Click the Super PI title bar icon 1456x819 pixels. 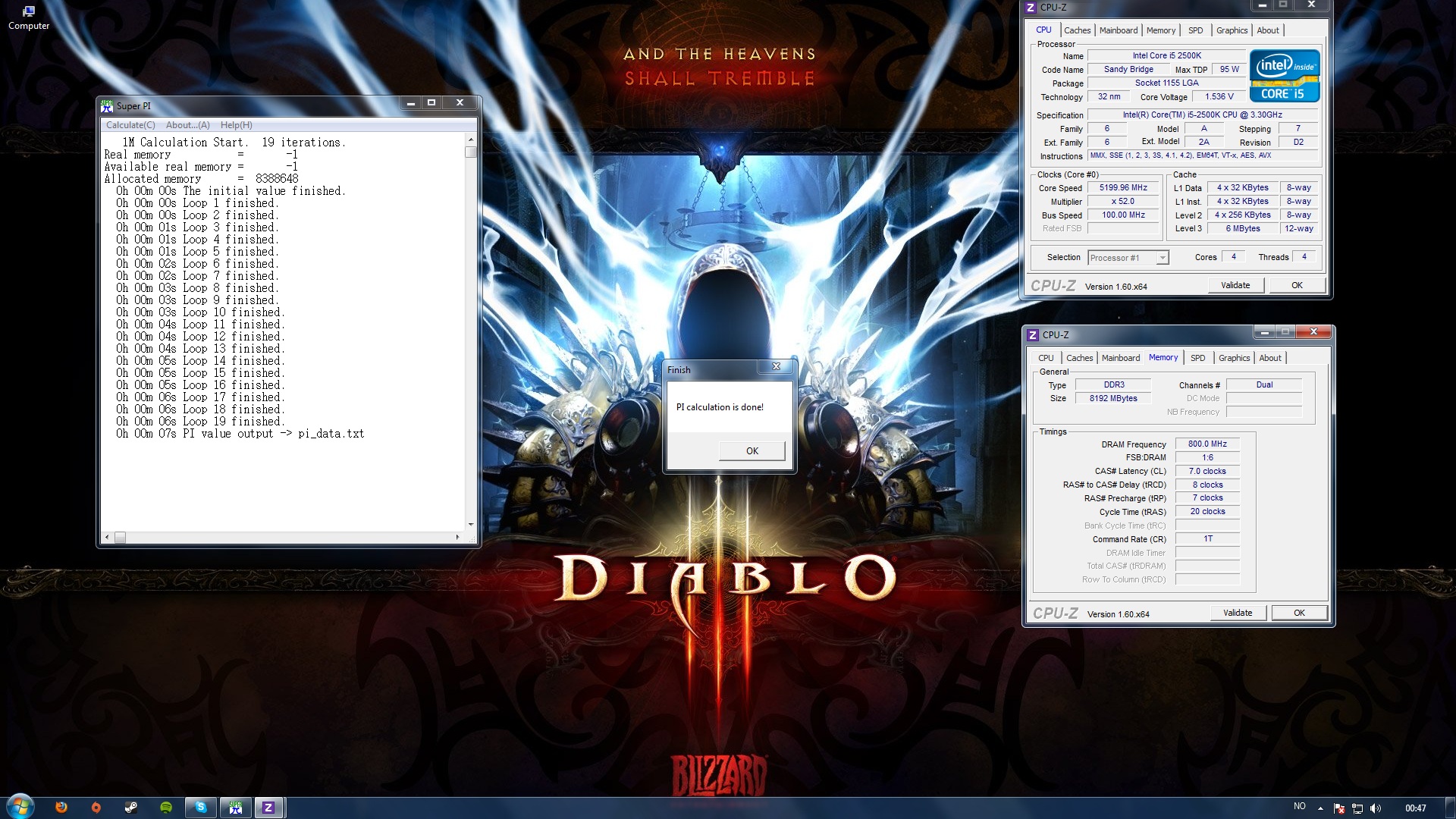coord(107,105)
